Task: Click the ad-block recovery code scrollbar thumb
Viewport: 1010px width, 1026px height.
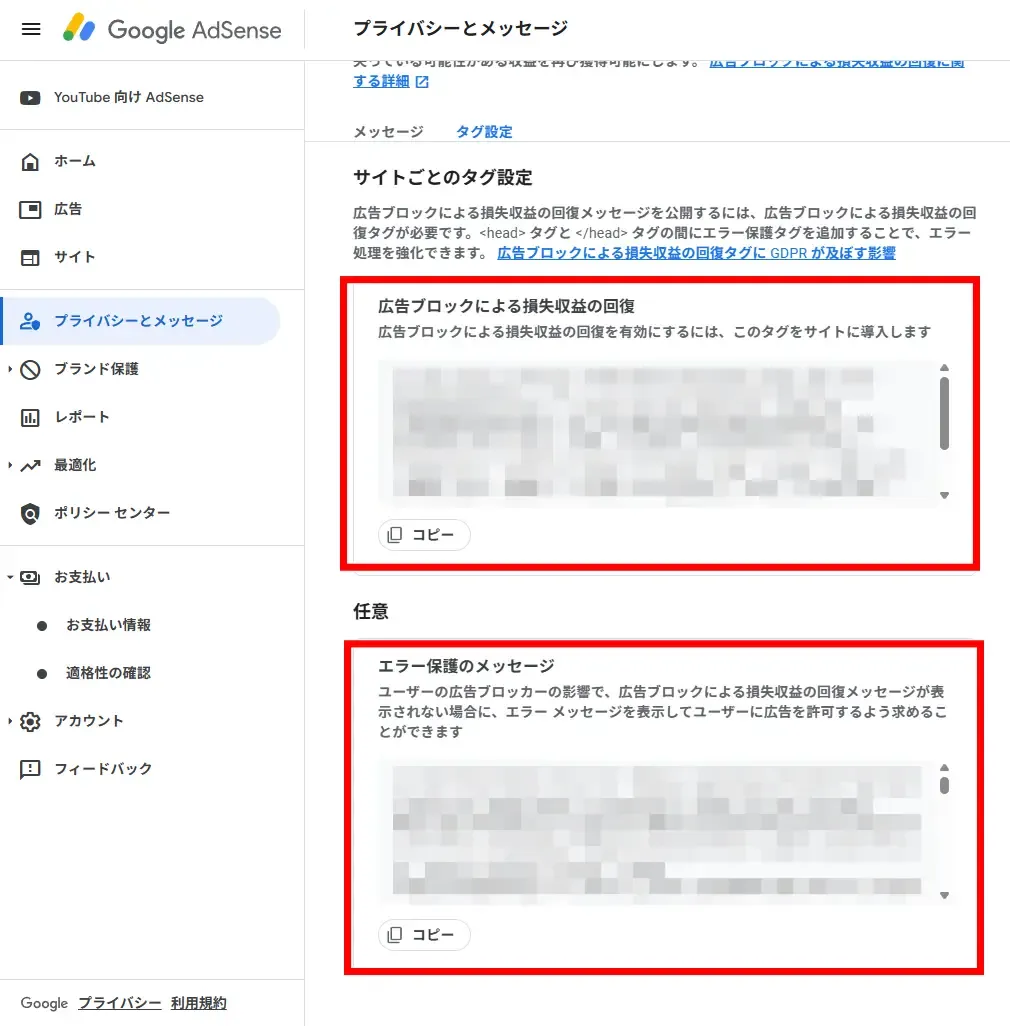Action: tap(944, 414)
